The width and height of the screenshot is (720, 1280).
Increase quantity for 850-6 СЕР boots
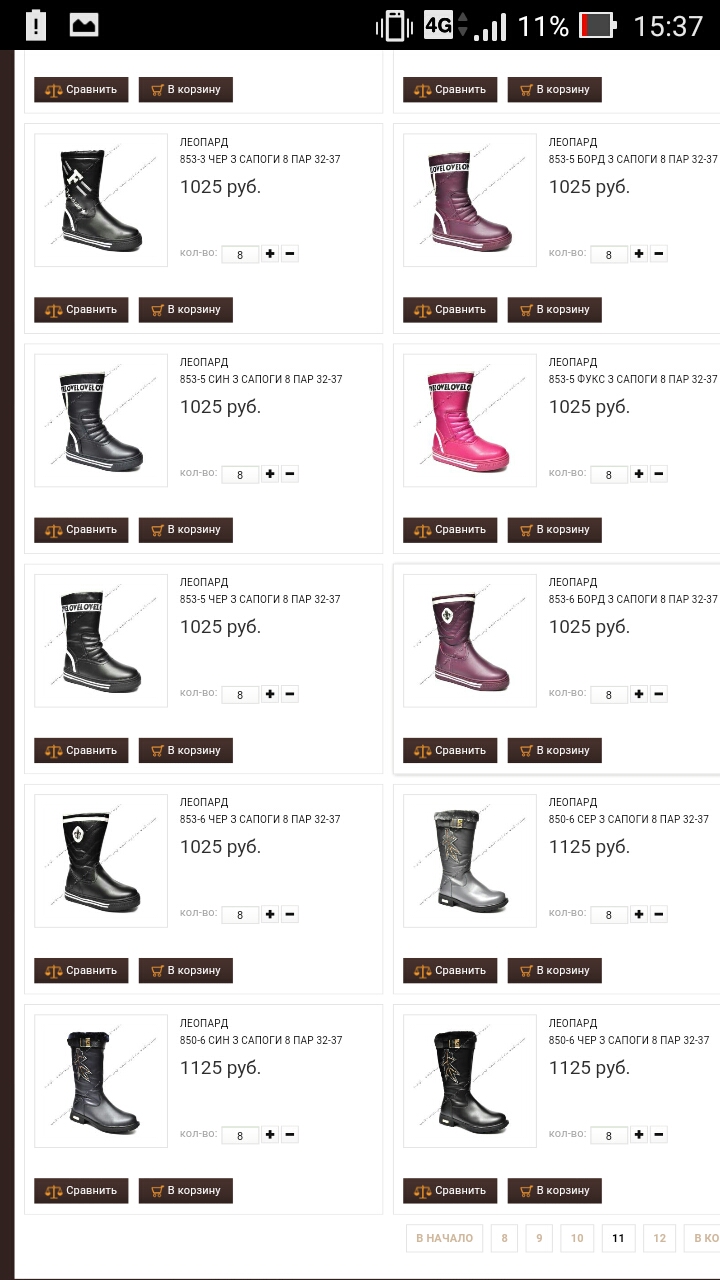tap(639, 914)
